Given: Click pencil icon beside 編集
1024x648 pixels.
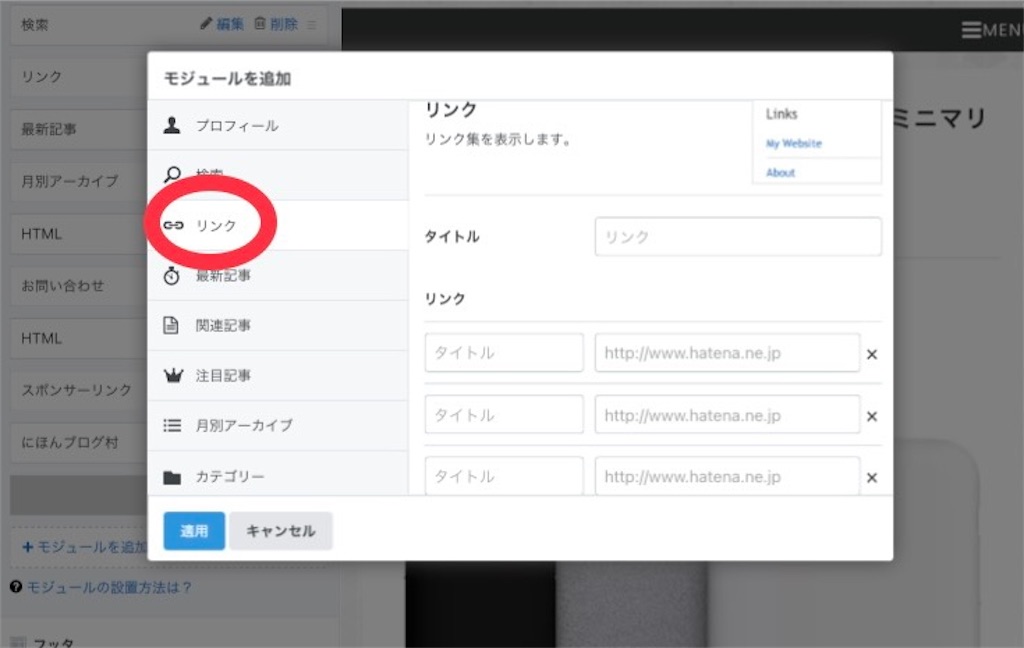Looking at the screenshot, I should pyautogui.click(x=206, y=24).
